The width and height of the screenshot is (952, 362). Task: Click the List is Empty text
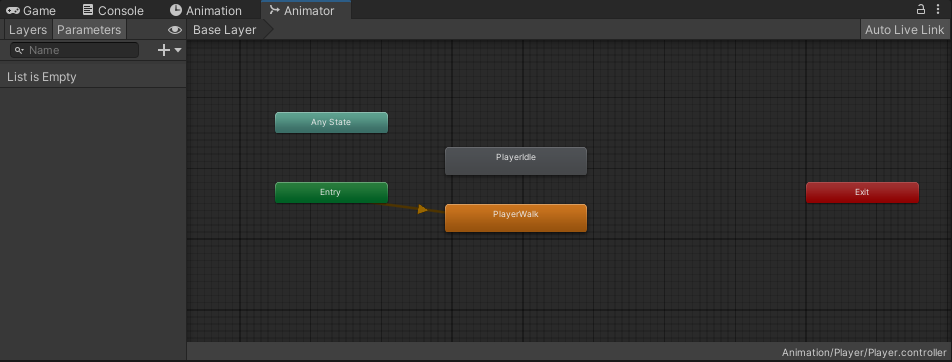click(42, 77)
